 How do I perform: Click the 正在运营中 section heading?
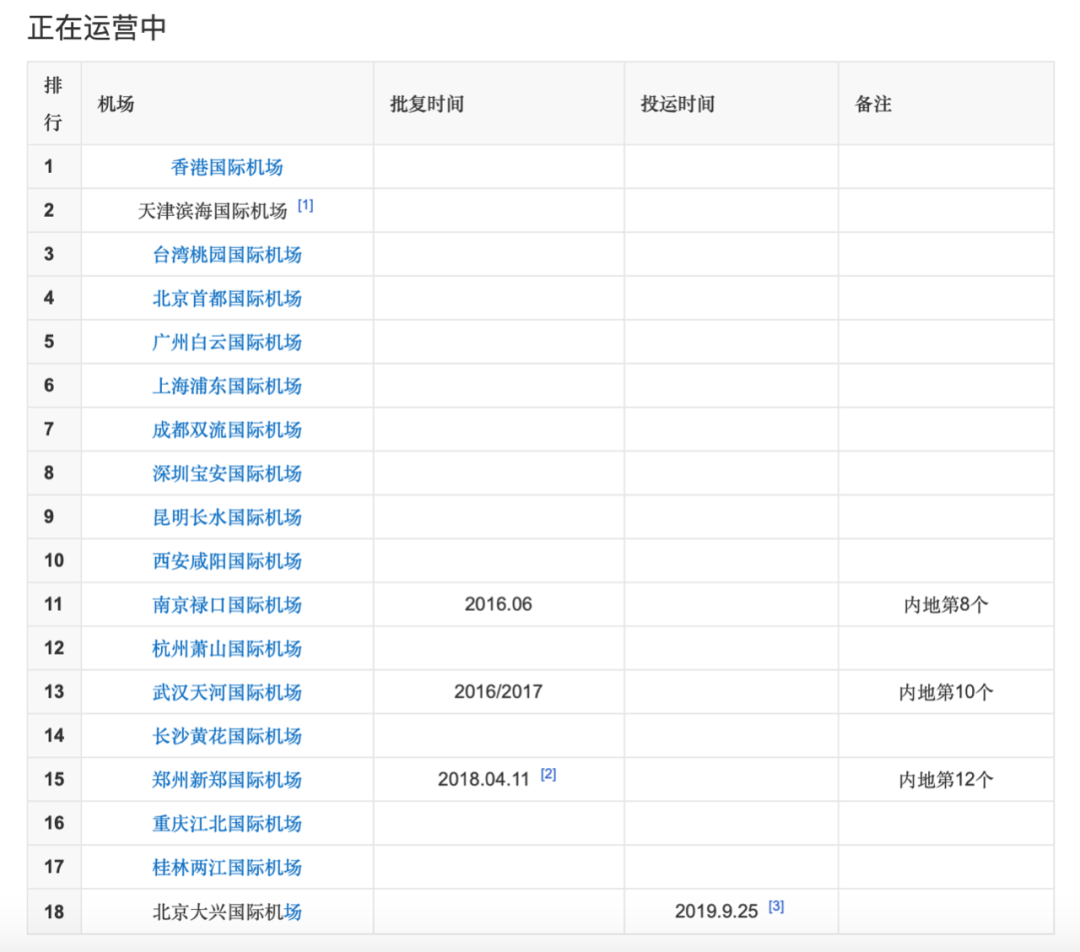97,28
